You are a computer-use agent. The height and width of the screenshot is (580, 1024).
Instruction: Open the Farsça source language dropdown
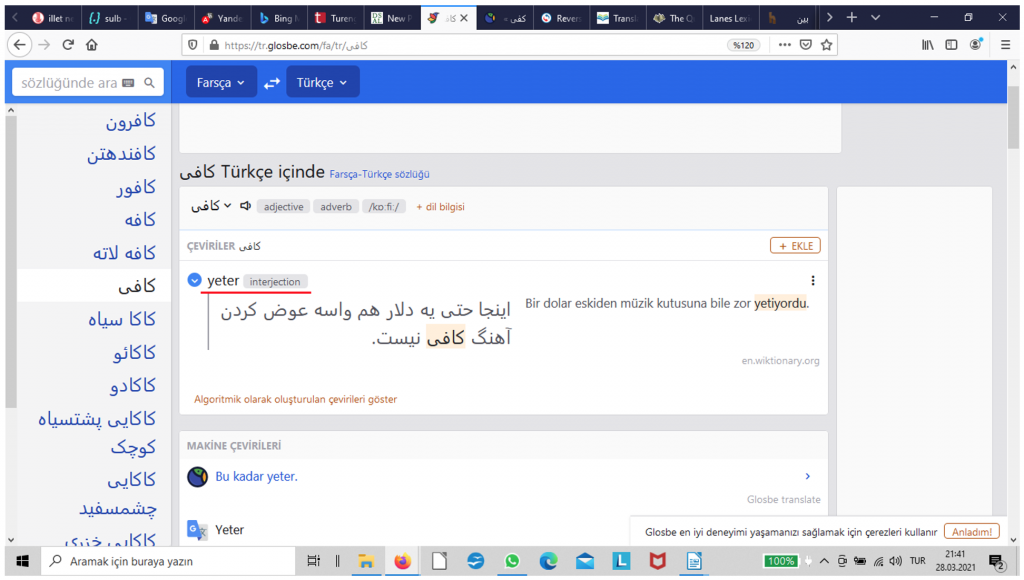220,83
